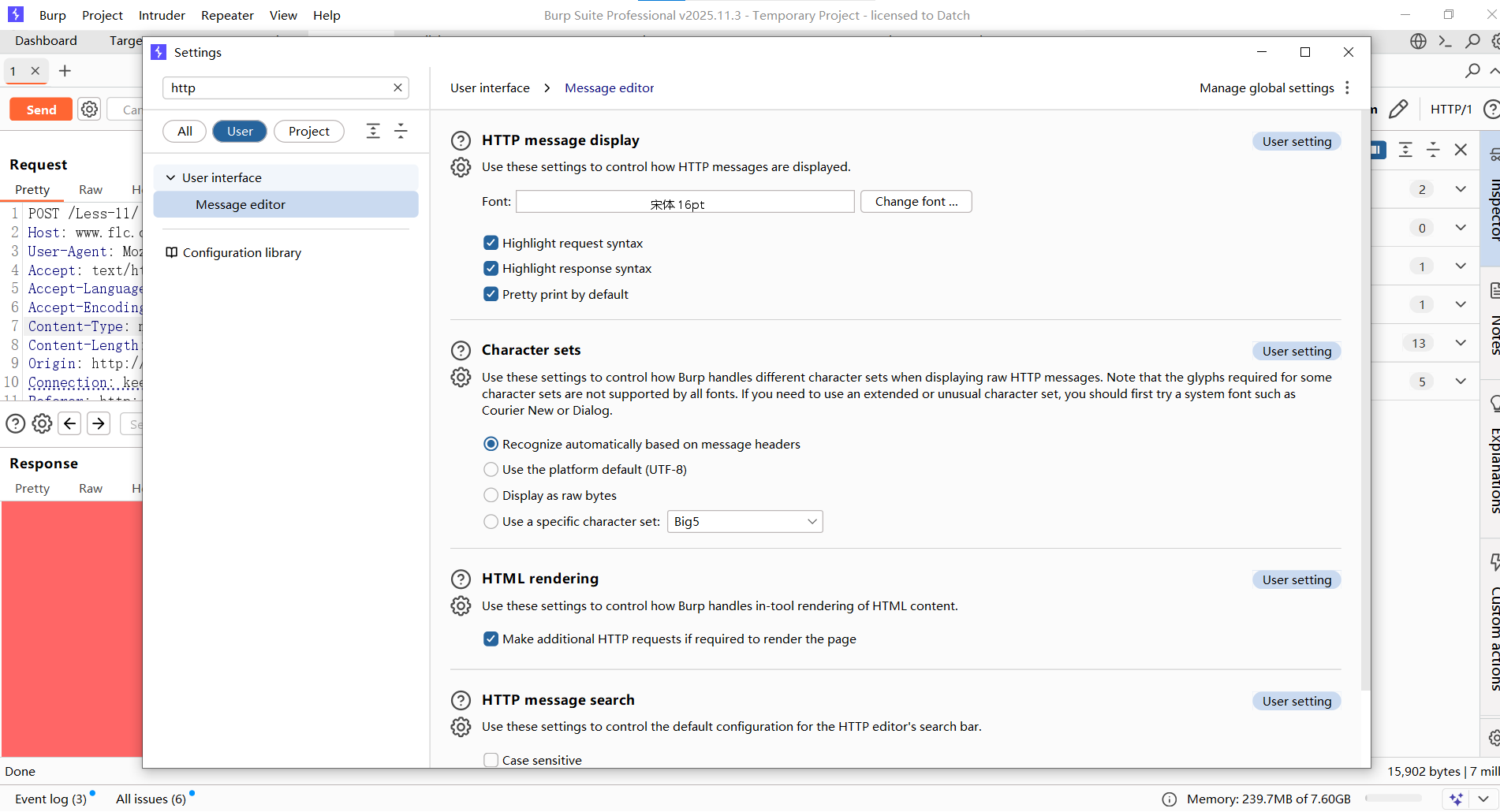Viewport: 1500px width, 812px height.
Task: Open the HTTP message display options gear
Action: [x=461, y=167]
